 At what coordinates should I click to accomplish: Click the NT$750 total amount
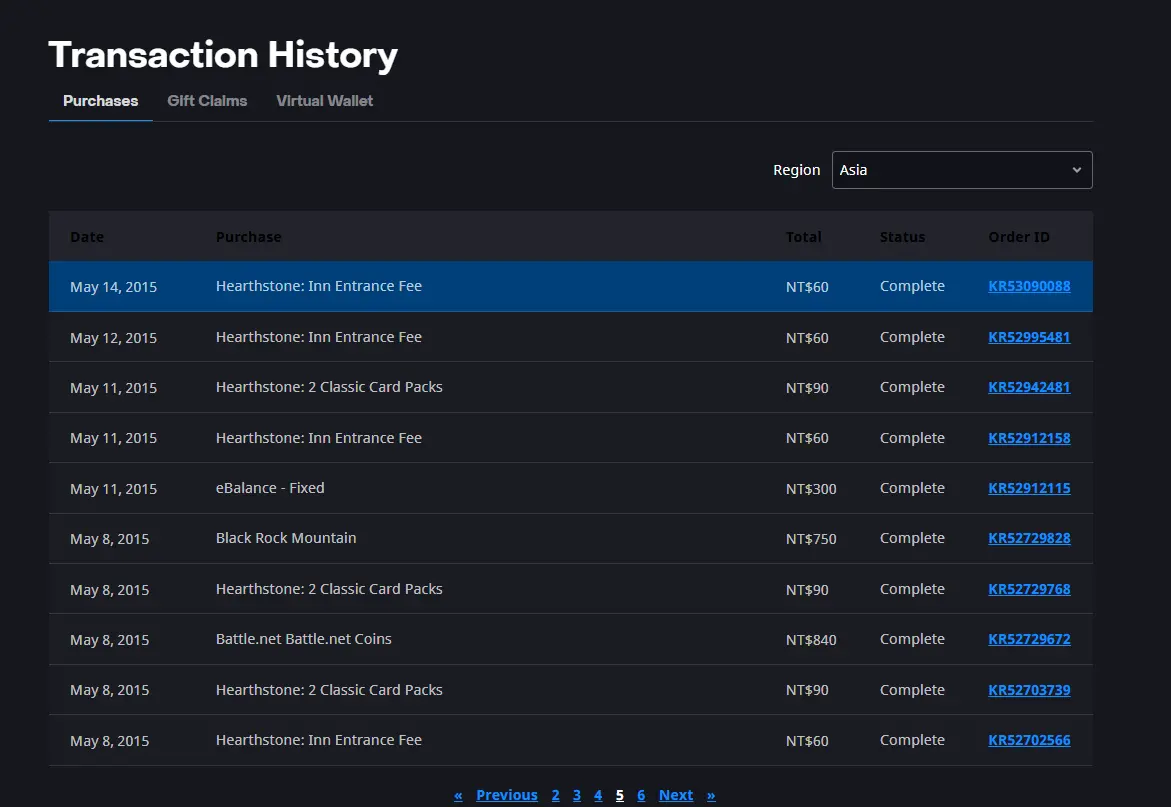811,538
